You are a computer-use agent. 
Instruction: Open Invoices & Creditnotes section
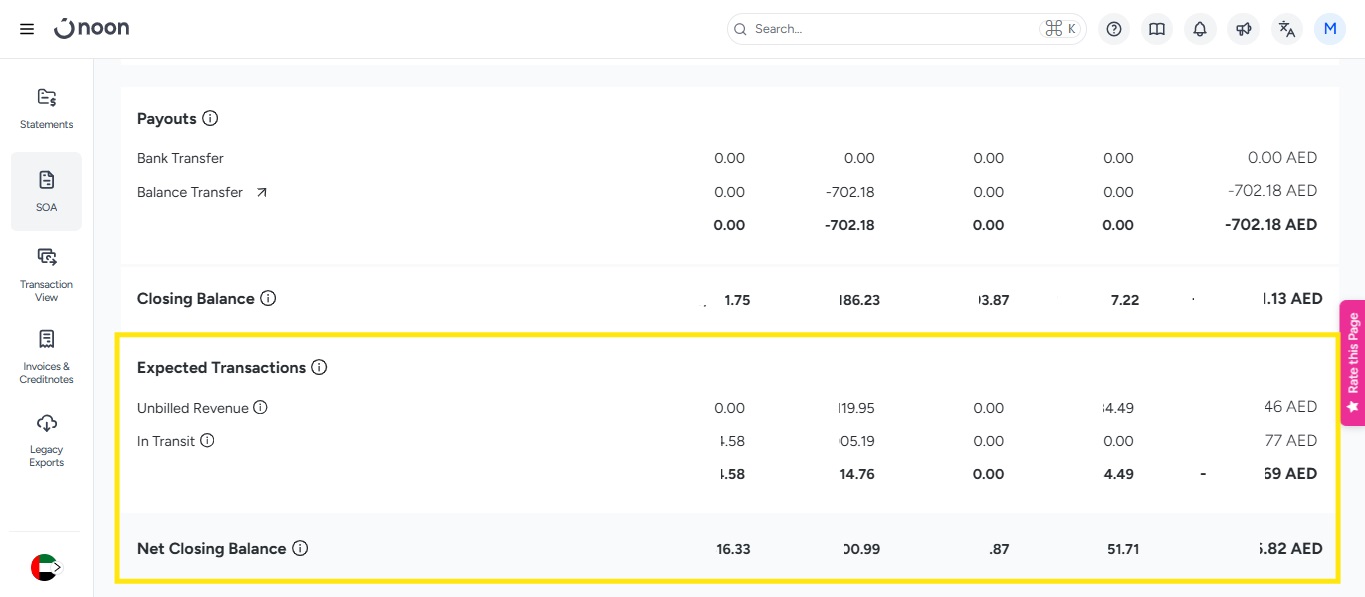[46, 356]
